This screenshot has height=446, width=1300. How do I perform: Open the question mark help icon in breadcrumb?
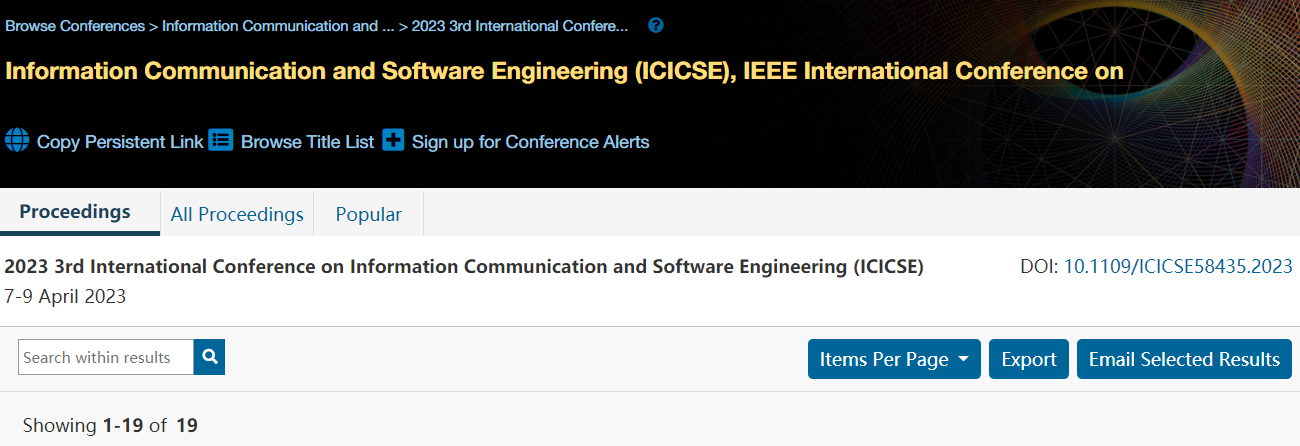(656, 26)
